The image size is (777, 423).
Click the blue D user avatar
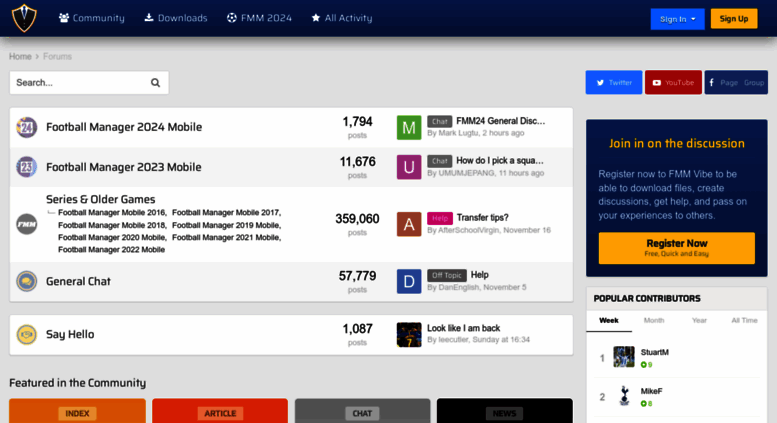coord(409,281)
